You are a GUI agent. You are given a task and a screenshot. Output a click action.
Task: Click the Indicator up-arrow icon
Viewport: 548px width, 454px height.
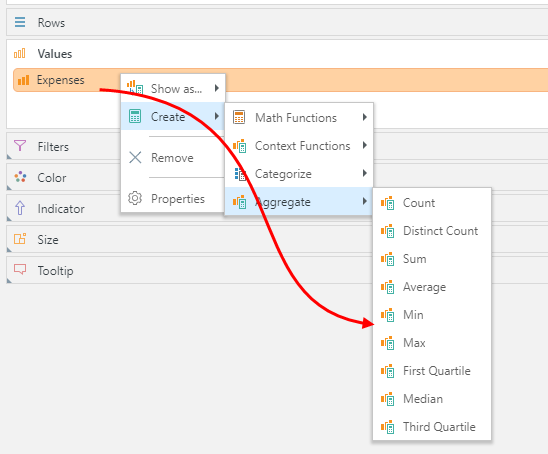coord(20,208)
